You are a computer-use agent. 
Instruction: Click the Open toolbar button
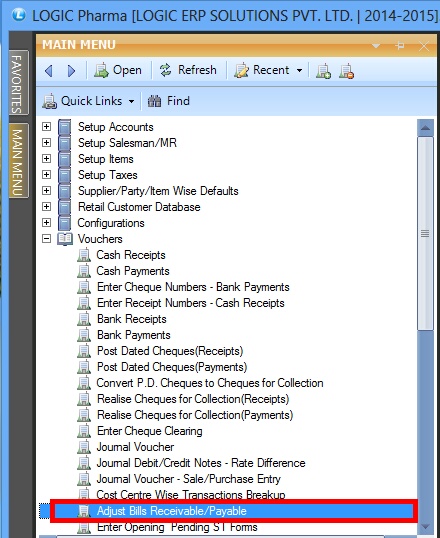tap(118, 70)
